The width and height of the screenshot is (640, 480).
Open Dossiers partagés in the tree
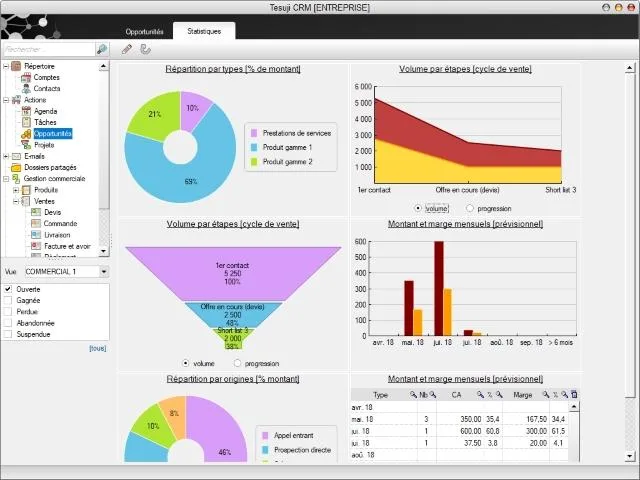point(50,167)
